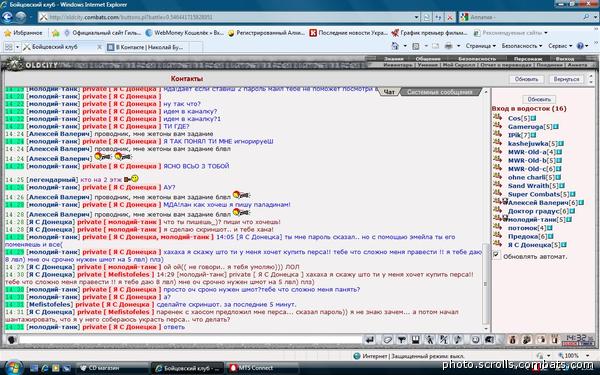Click the smiley face icon in chat toolbar
This screenshot has height=375, width=600.
[475, 339]
